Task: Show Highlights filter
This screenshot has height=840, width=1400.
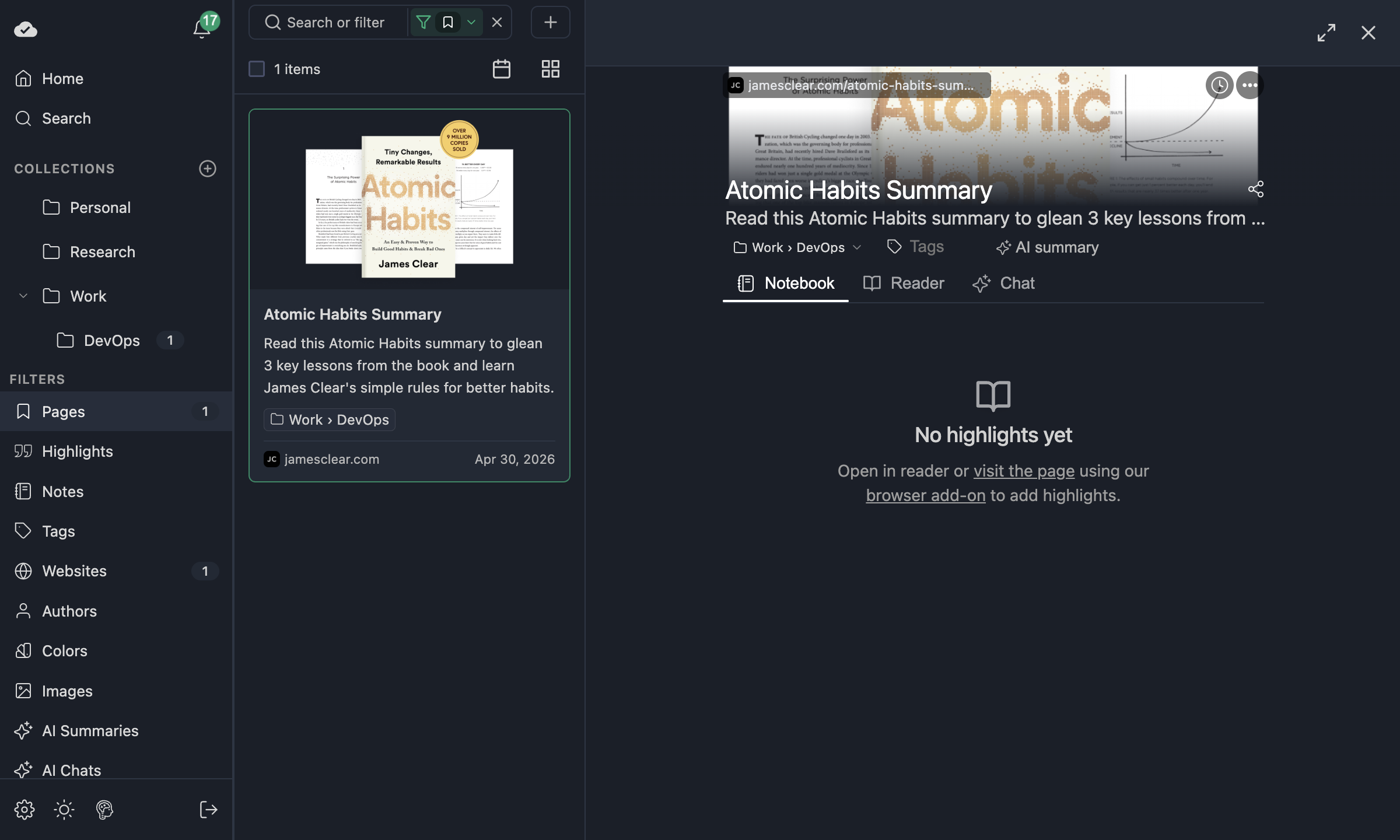Action: point(117,452)
